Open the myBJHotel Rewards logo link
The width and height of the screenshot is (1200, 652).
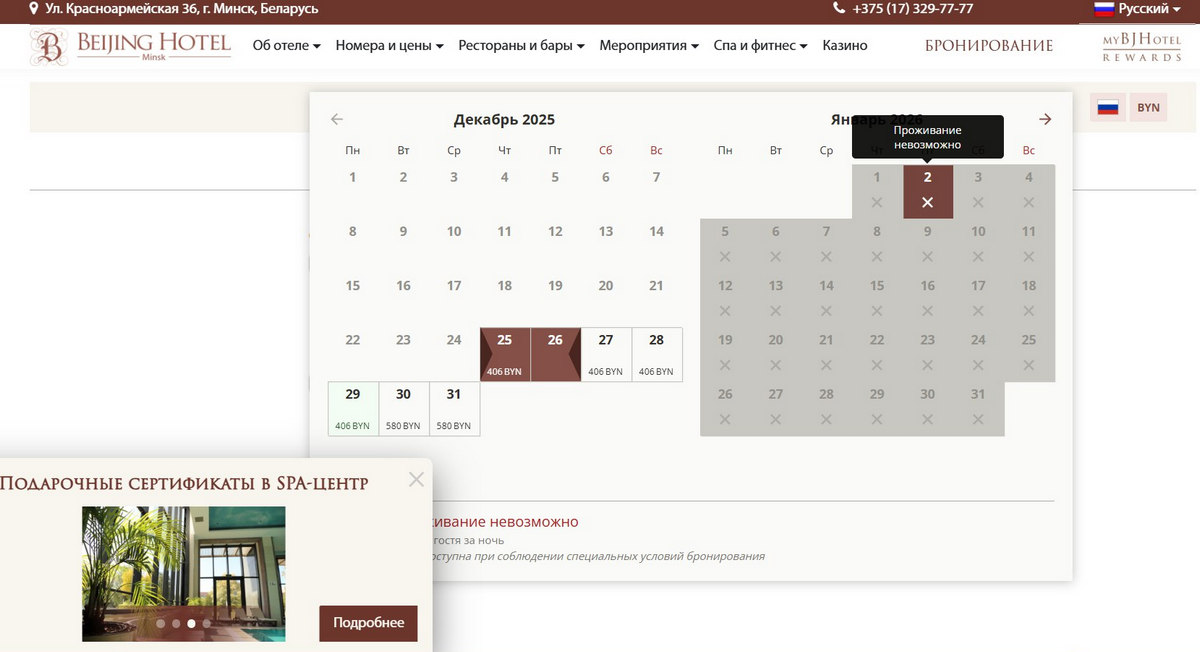click(1141, 46)
